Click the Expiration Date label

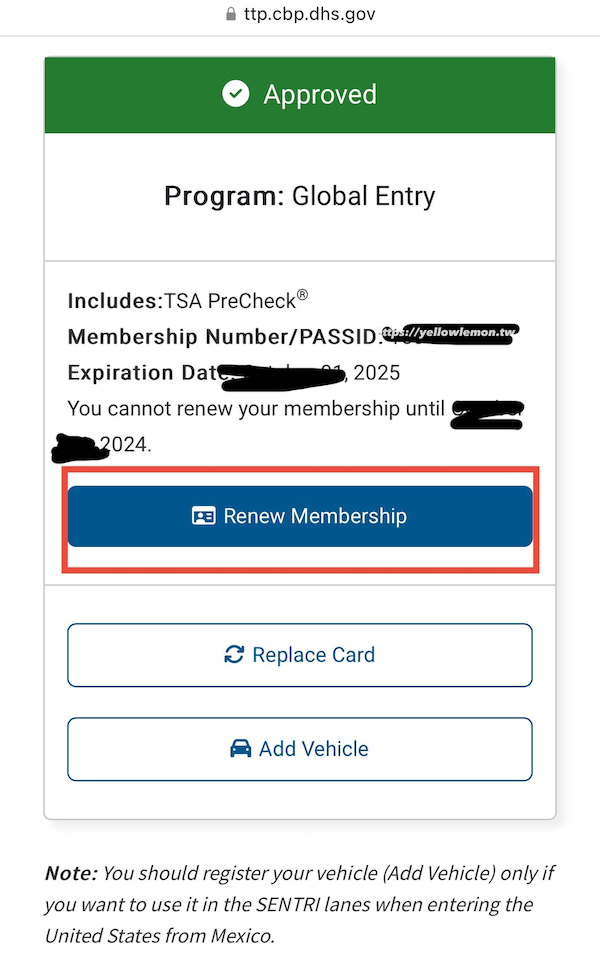[142, 373]
